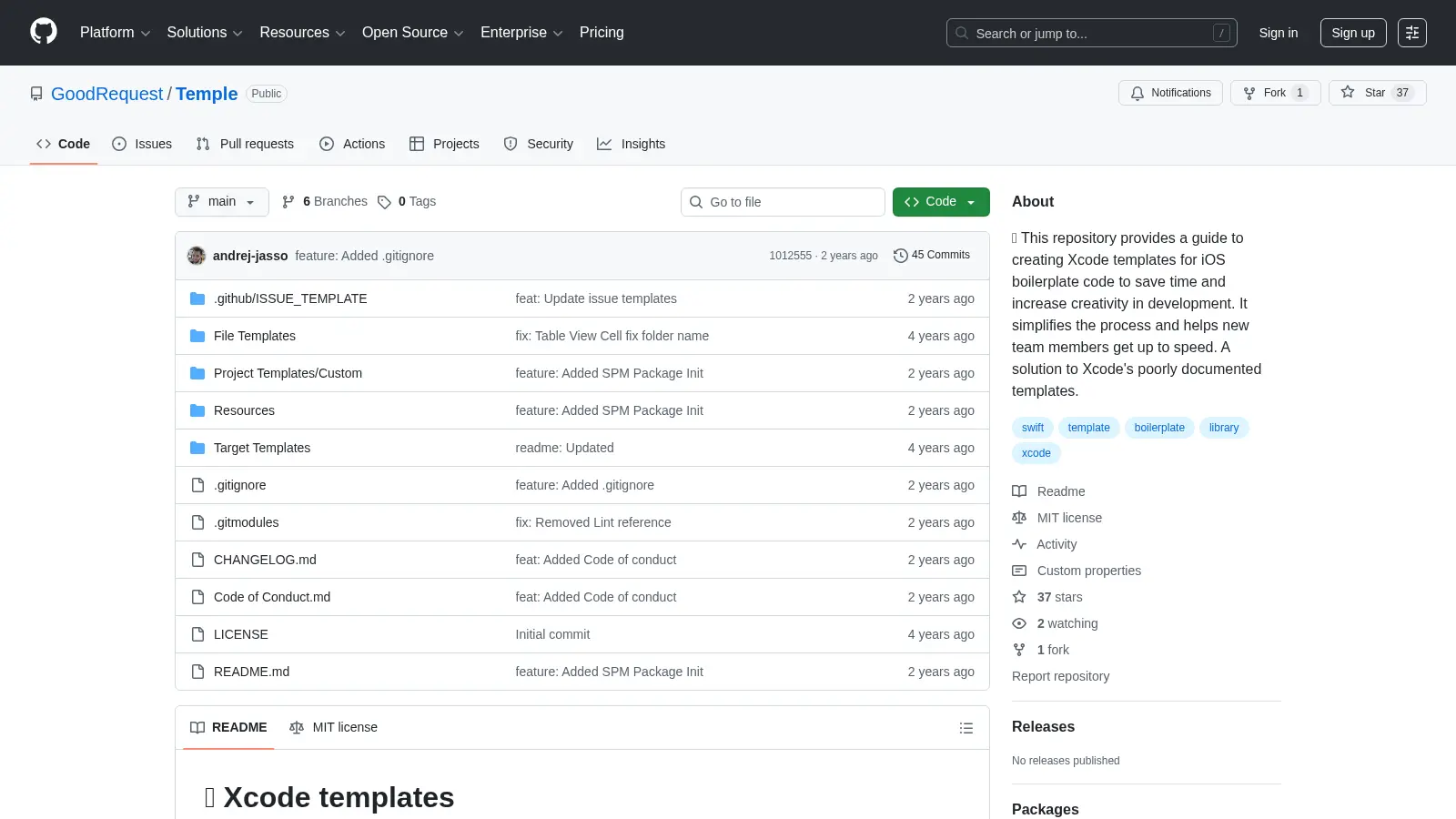The width and height of the screenshot is (1456, 819).
Task: Expand the Enterprise menu
Action: point(521,33)
